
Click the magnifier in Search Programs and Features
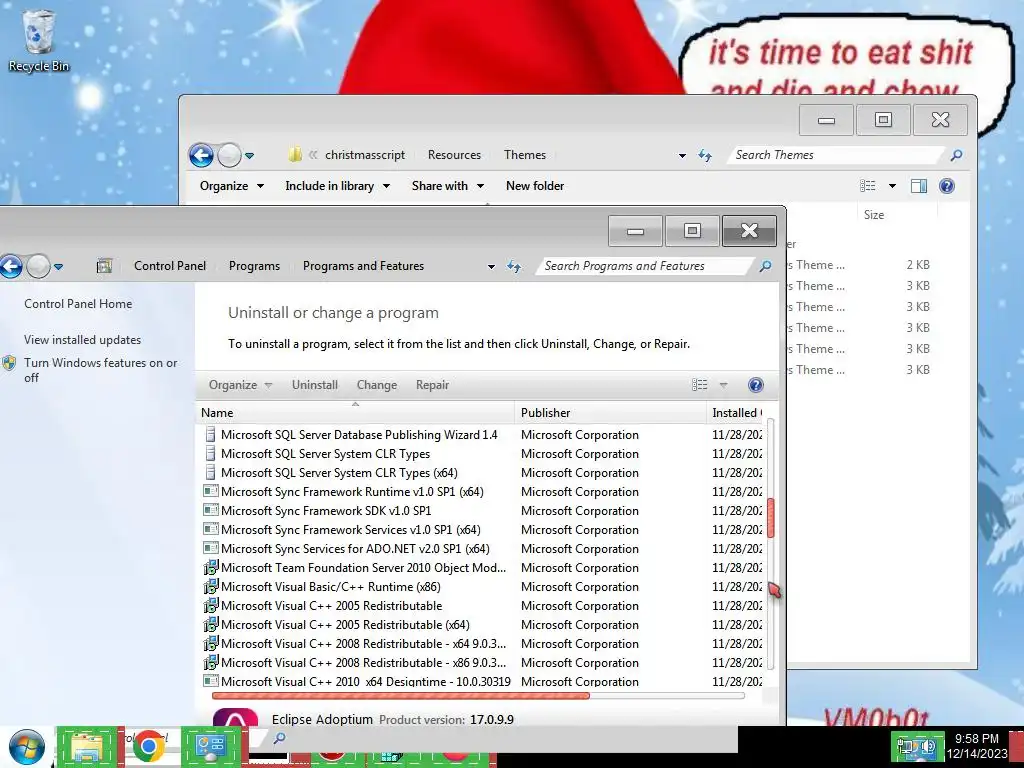[x=765, y=266]
